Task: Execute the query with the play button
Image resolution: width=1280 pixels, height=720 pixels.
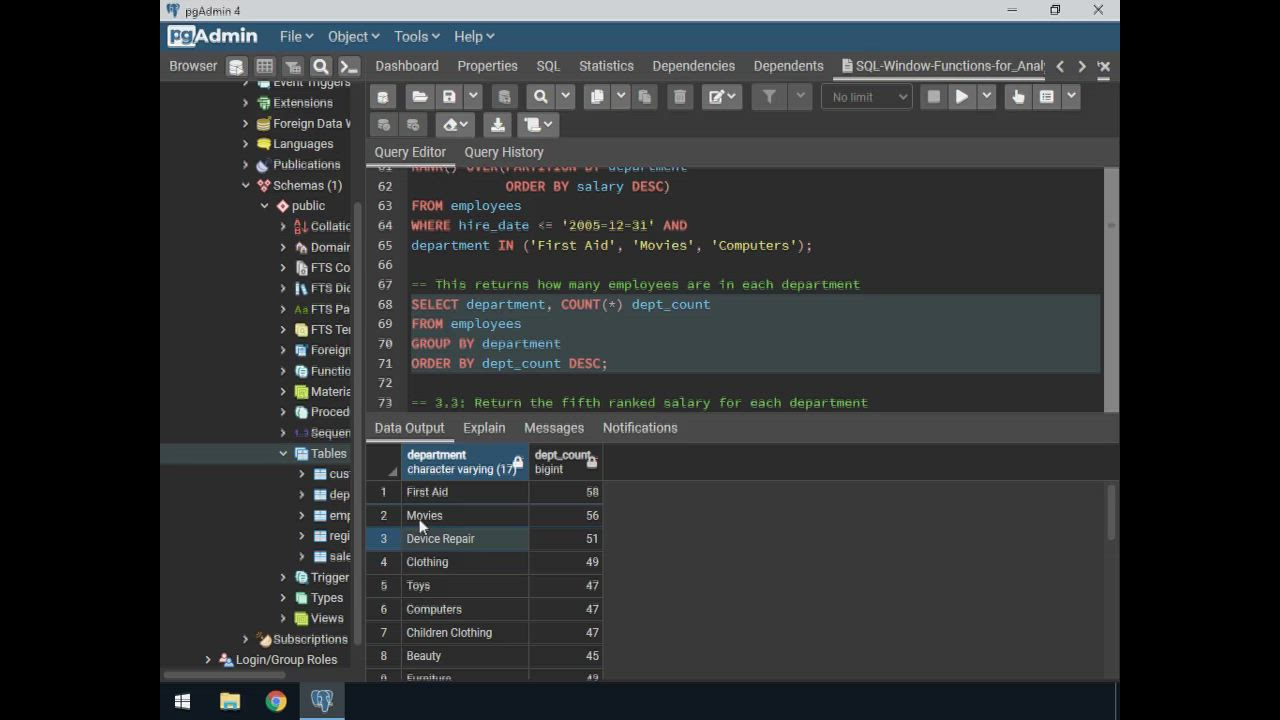Action: pos(961,97)
